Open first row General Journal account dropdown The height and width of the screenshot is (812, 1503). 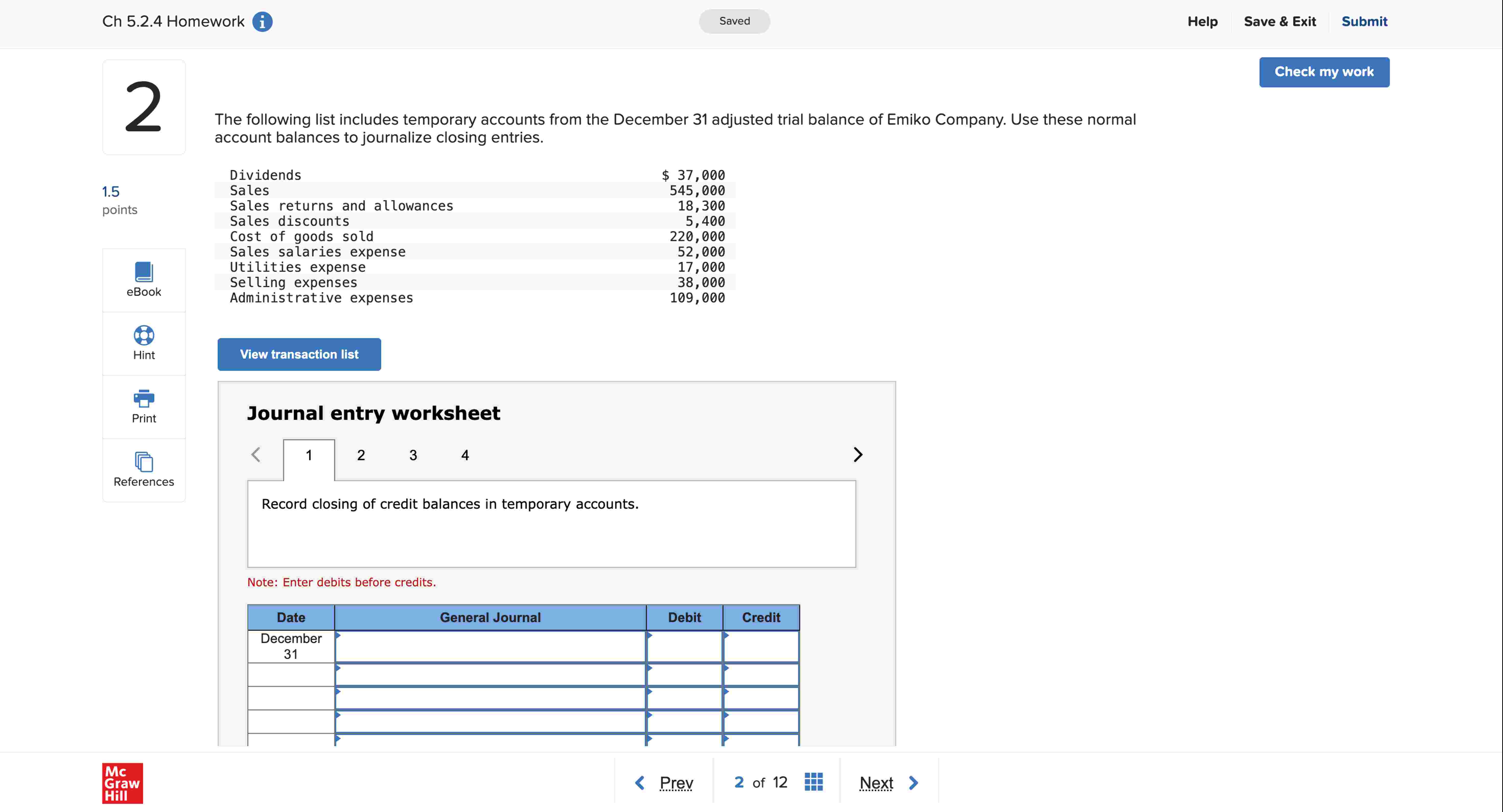click(490, 646)
